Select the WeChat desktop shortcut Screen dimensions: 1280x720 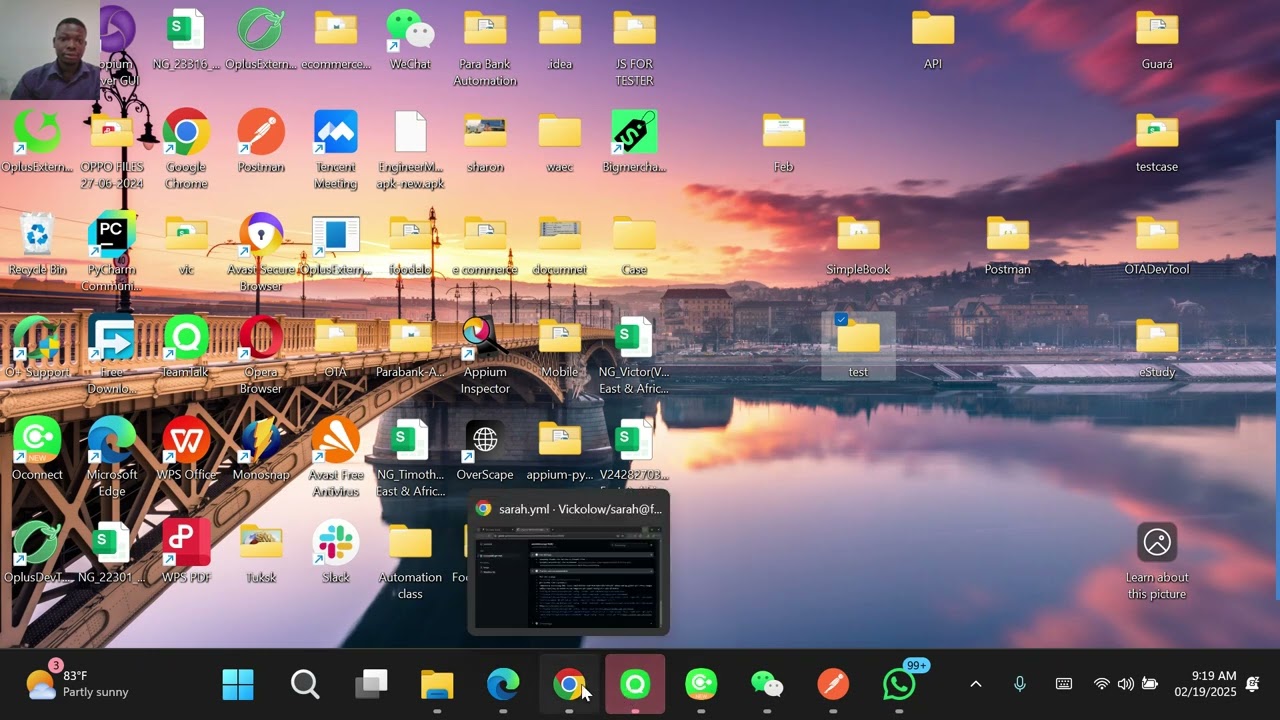[410, 39]
